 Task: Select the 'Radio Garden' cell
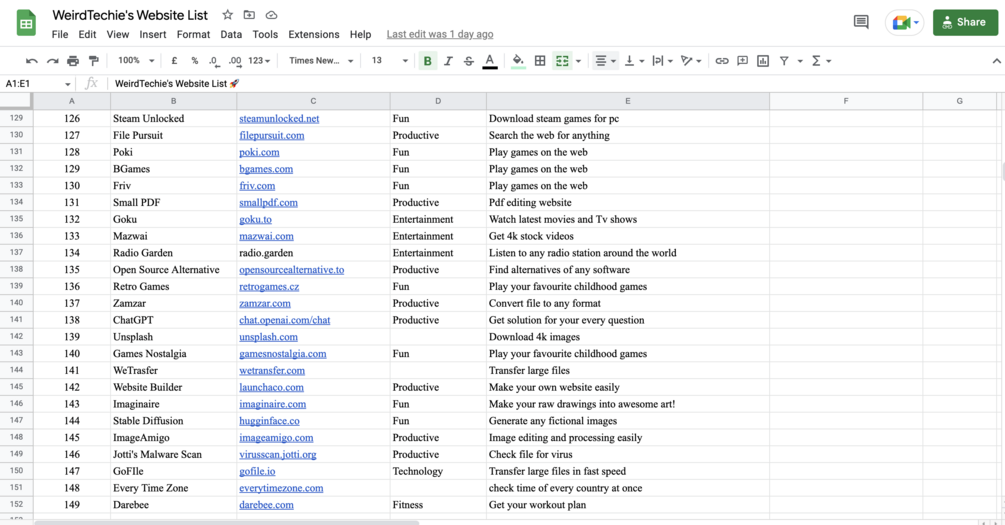pyautogui.click(x=173, y=253)
